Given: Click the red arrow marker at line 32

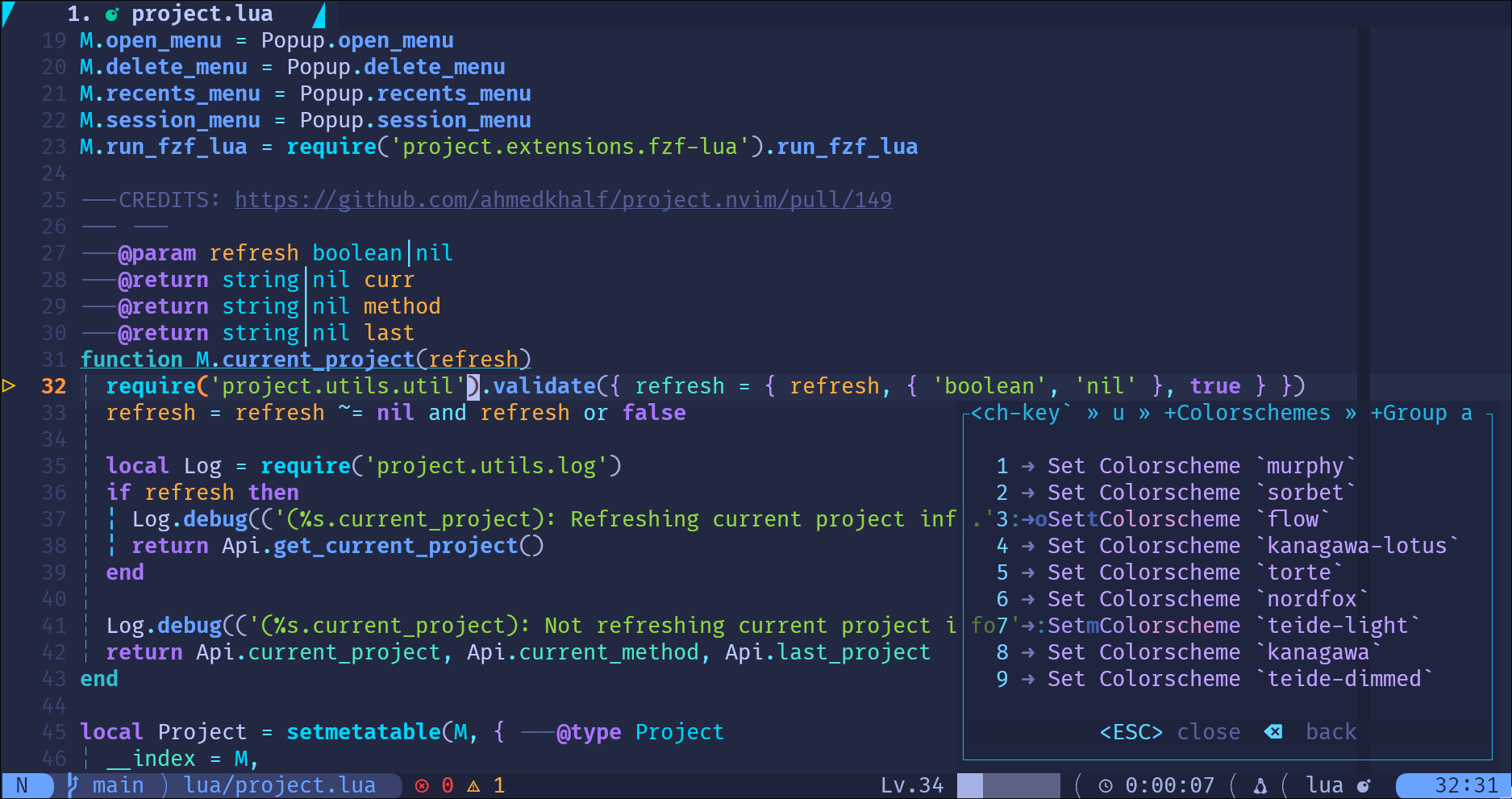Looking at the screenshot, I should tap(10, 385).
